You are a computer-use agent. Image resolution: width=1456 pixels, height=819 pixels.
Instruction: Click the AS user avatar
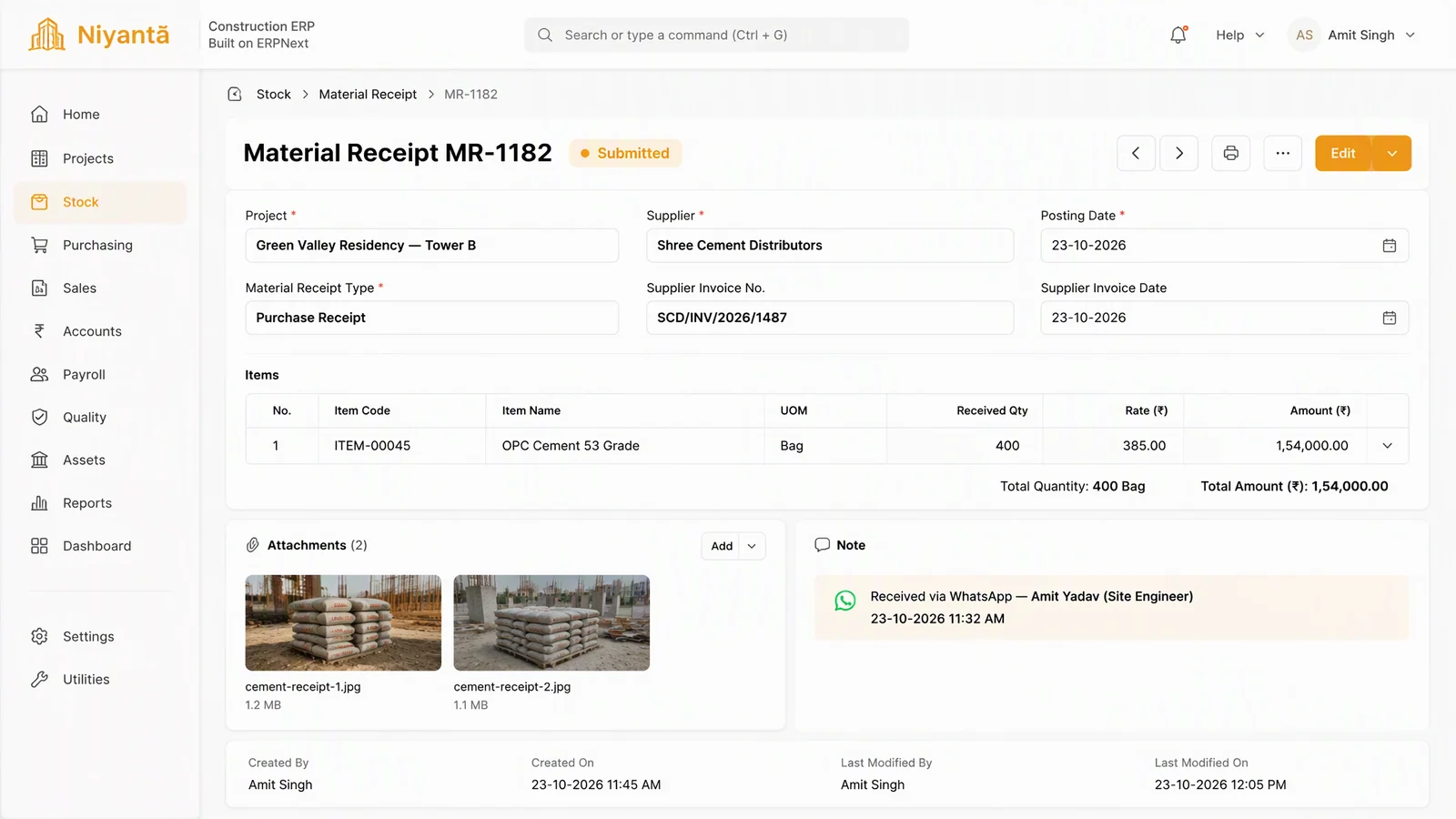(1304, 35)
